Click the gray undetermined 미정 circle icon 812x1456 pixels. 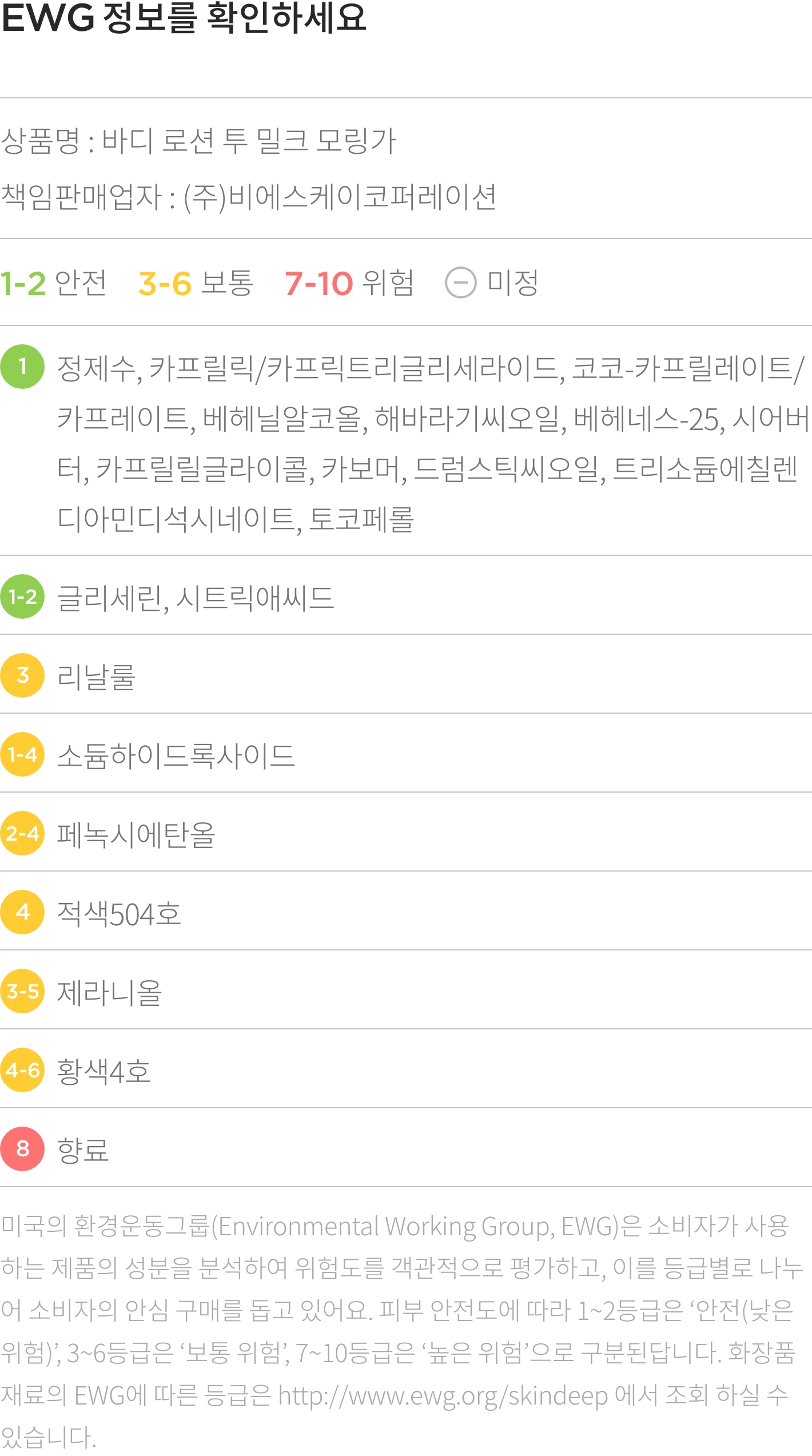(x=461, y=283)
